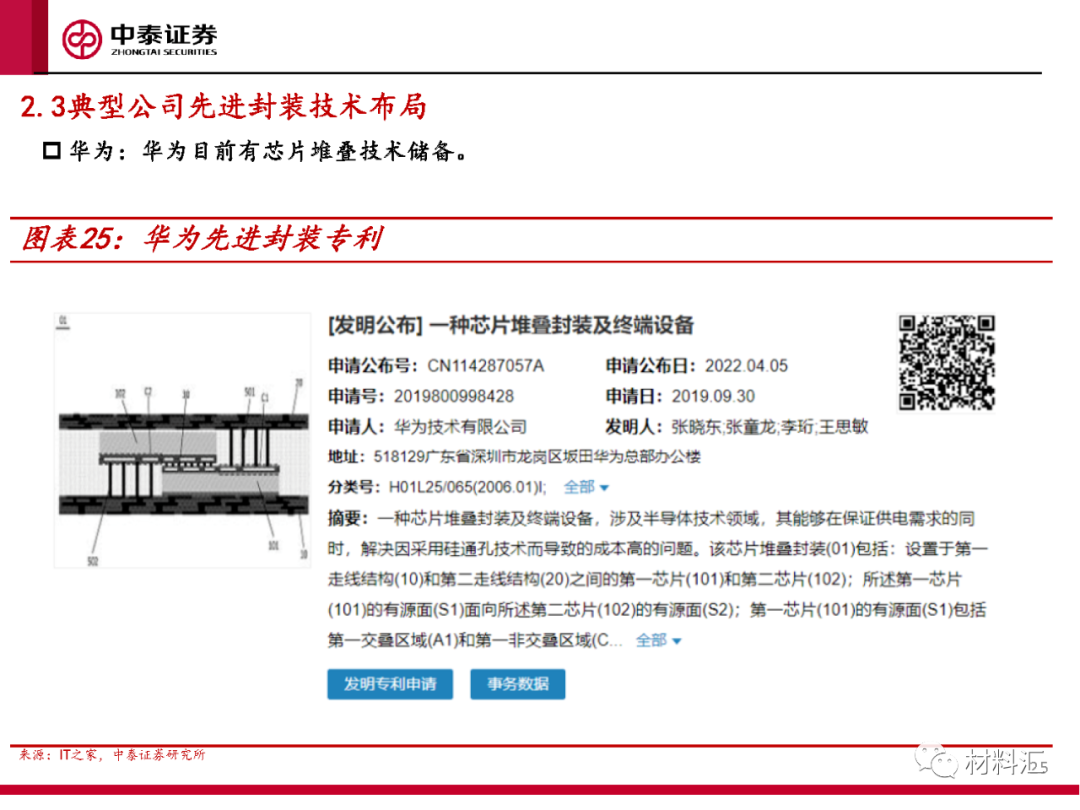Click the 申请公布日 label

click(651, 366)
